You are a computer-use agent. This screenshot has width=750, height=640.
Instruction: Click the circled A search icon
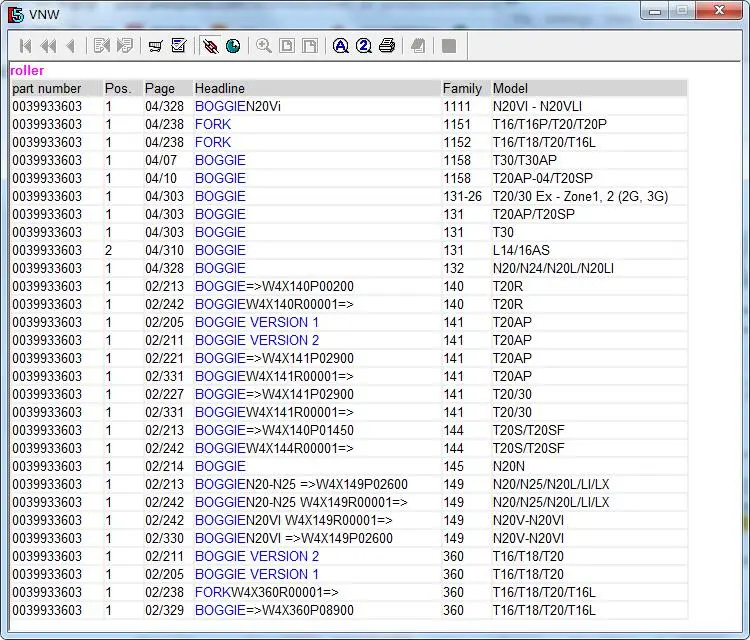pyautogui.click(x=340, y=46)
